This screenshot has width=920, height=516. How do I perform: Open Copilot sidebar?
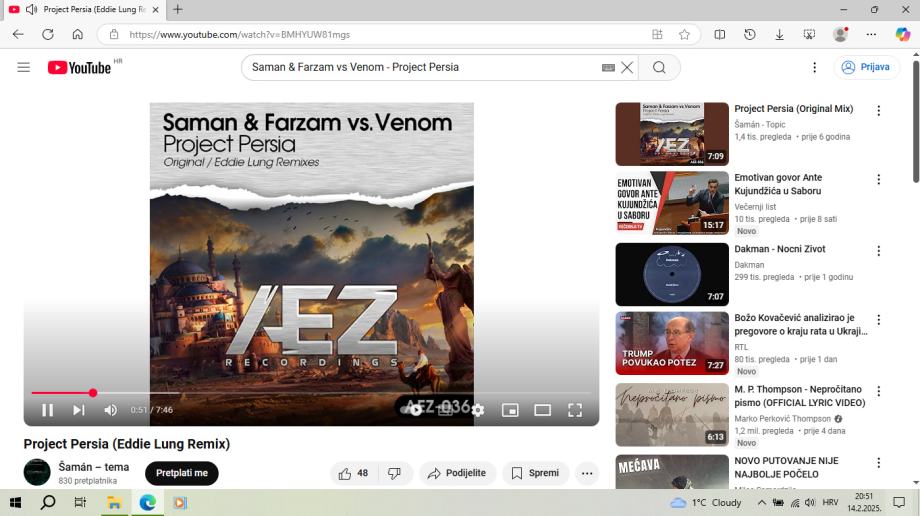902,35
